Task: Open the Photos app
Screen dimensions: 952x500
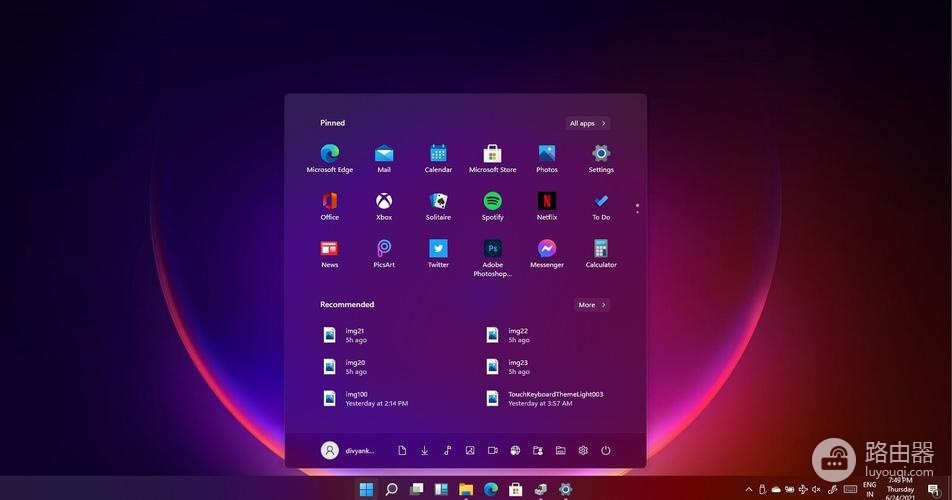Action: 546,158
